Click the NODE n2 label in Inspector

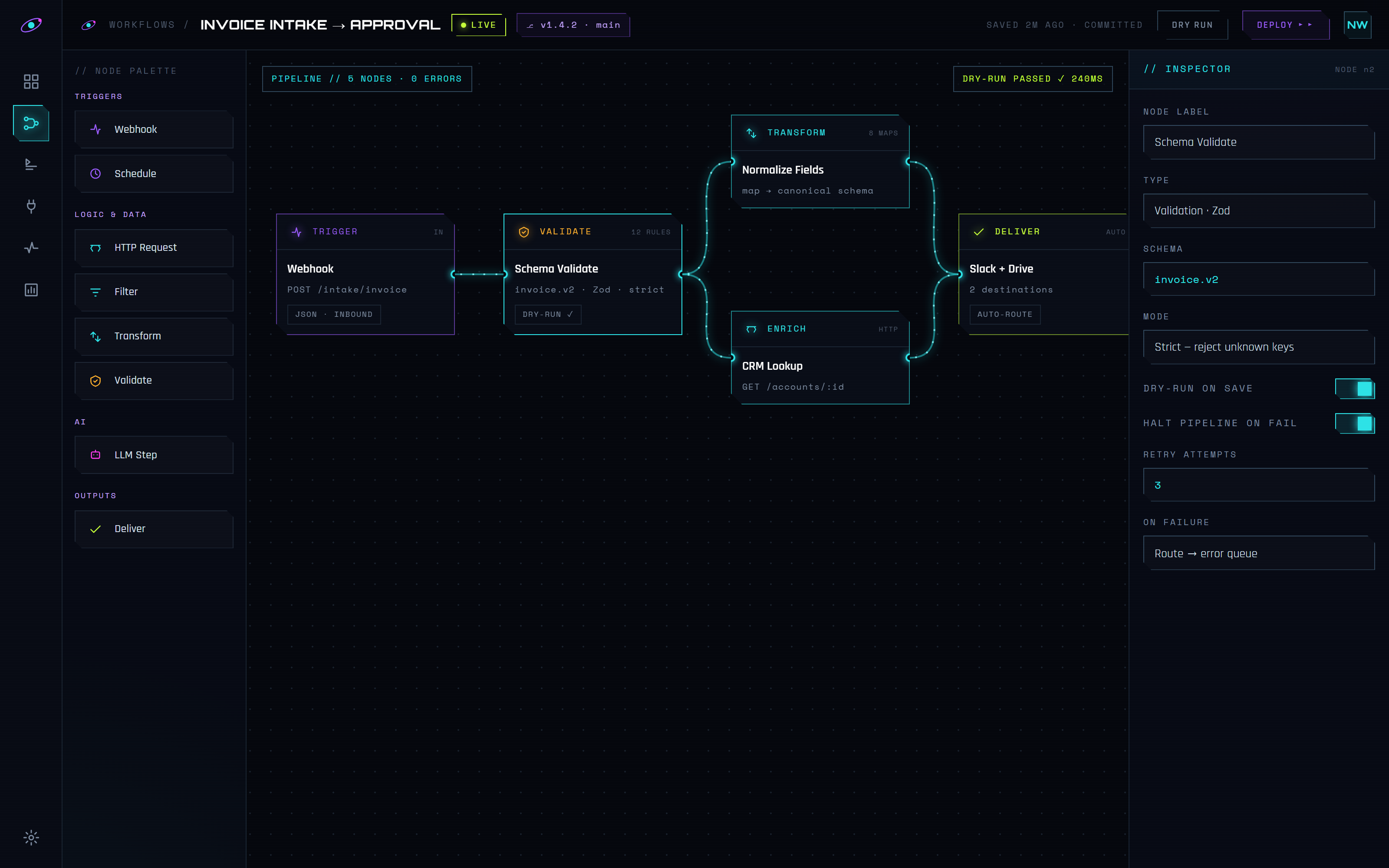[x=1355, y=69]
